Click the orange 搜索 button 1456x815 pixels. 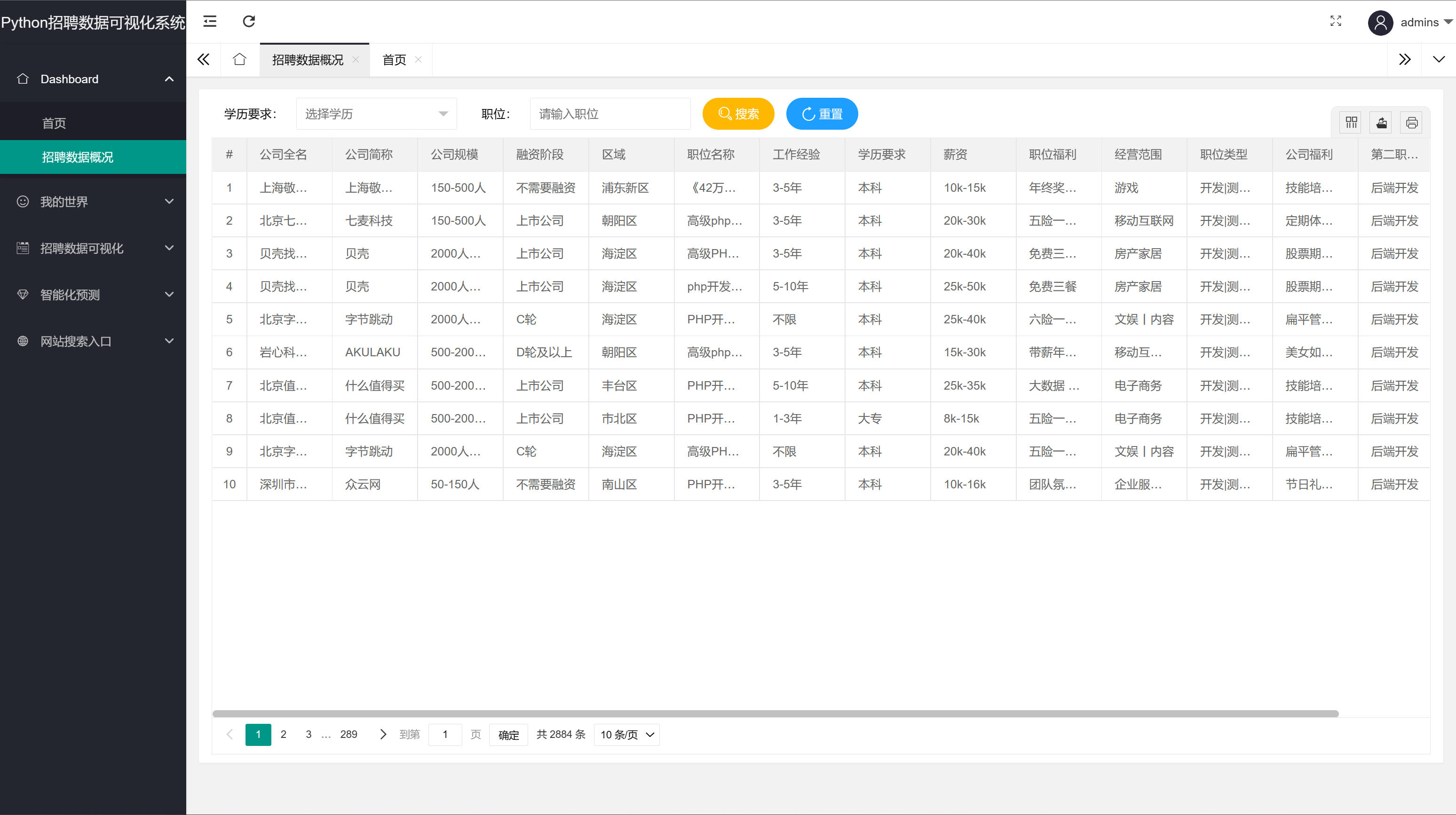click(738, 114)
